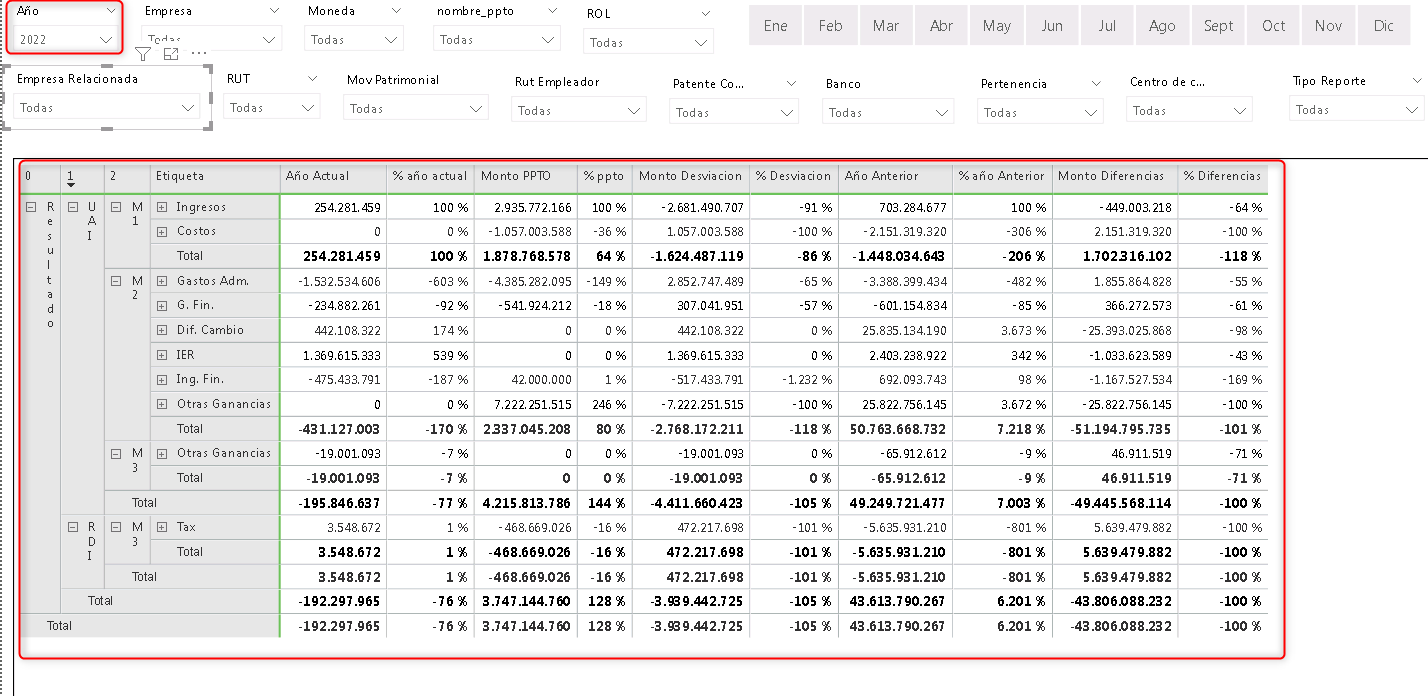Select the Abr month button
The height and width of the screenshot is (696, 1428).
pyautogui.click(x=941, y=26)
